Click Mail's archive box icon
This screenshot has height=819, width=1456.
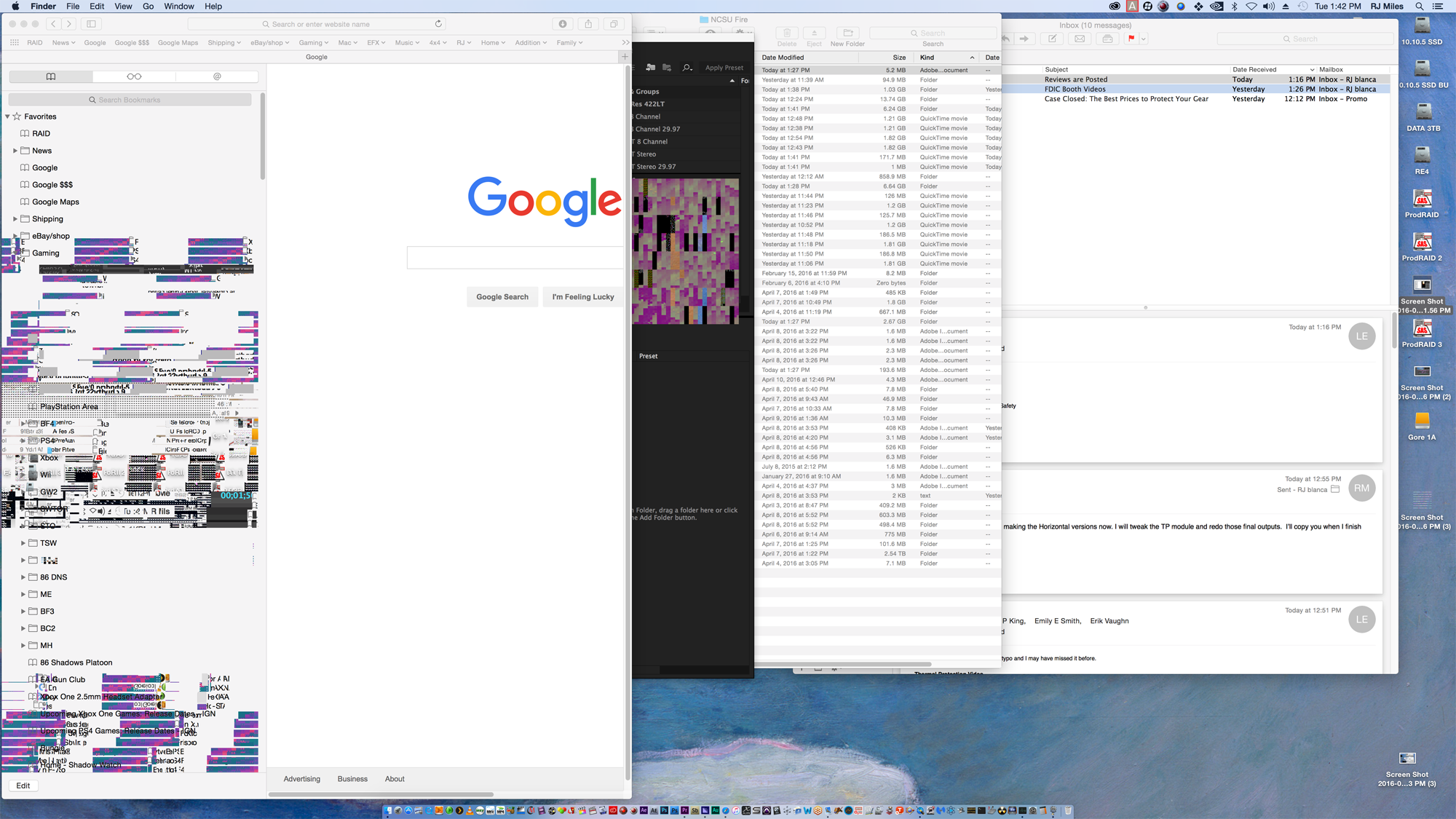coord(1107,39)
